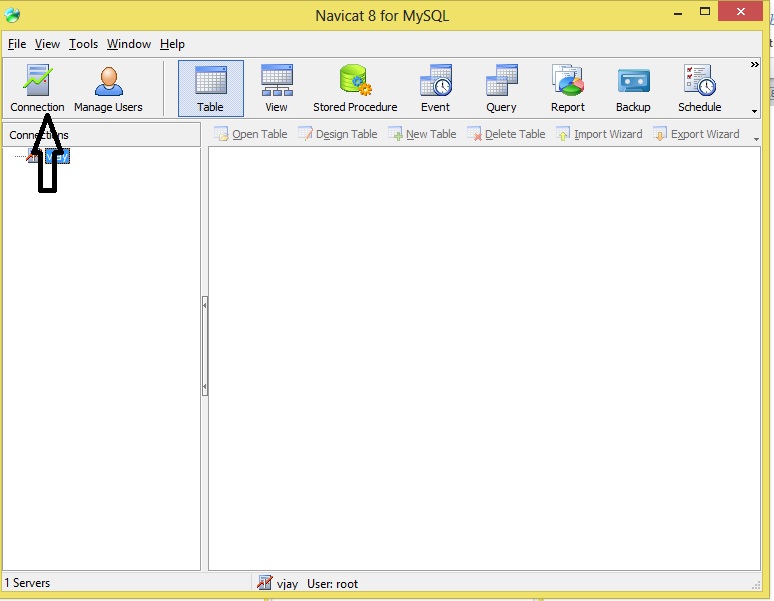Screen dimensions: 774x601
Task: Launch the Import Wizard
Action: tap(599, 134)
